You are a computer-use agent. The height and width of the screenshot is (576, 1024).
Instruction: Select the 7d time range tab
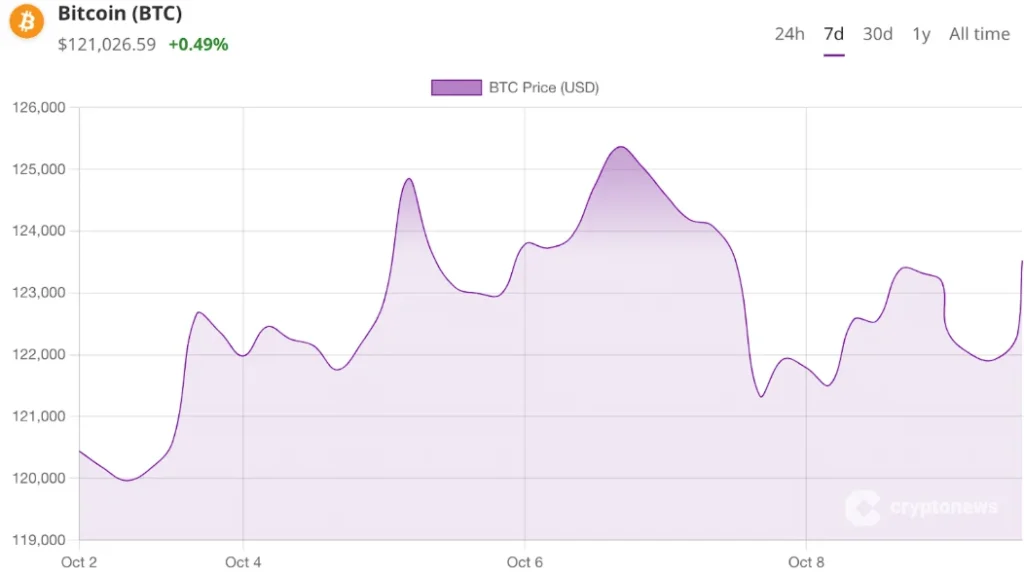(x=833, y=34)
